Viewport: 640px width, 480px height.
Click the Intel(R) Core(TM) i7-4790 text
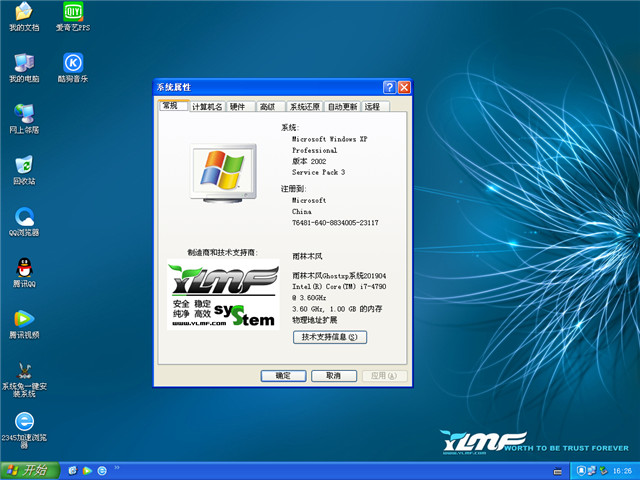pyautogui.click(x=339, y=287)
